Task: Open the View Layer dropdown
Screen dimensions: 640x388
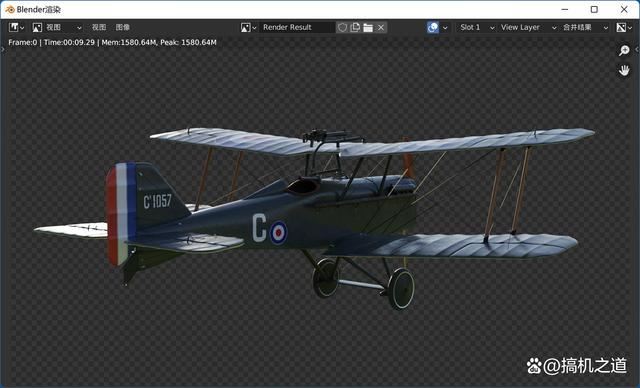Action: tap(528, 27)
